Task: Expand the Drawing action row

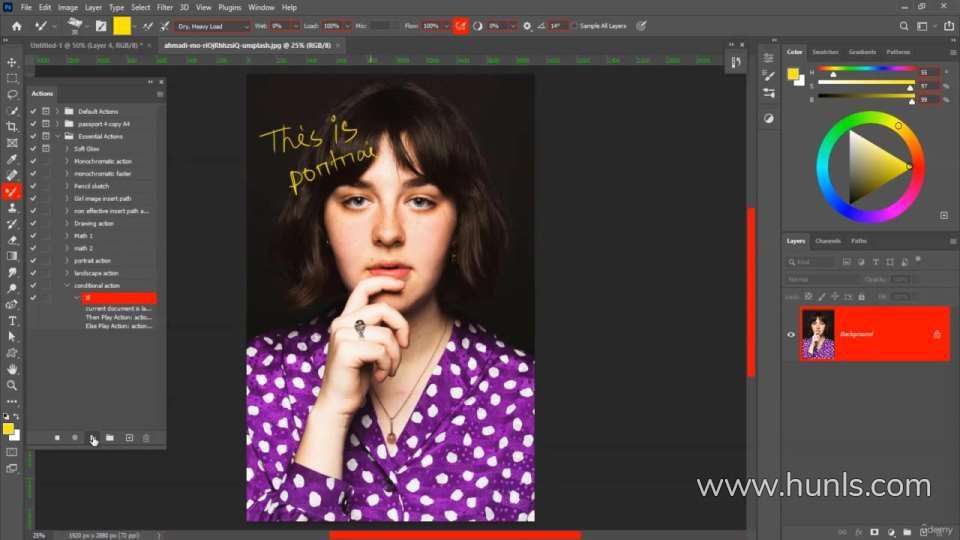Action: pos(67,223)
